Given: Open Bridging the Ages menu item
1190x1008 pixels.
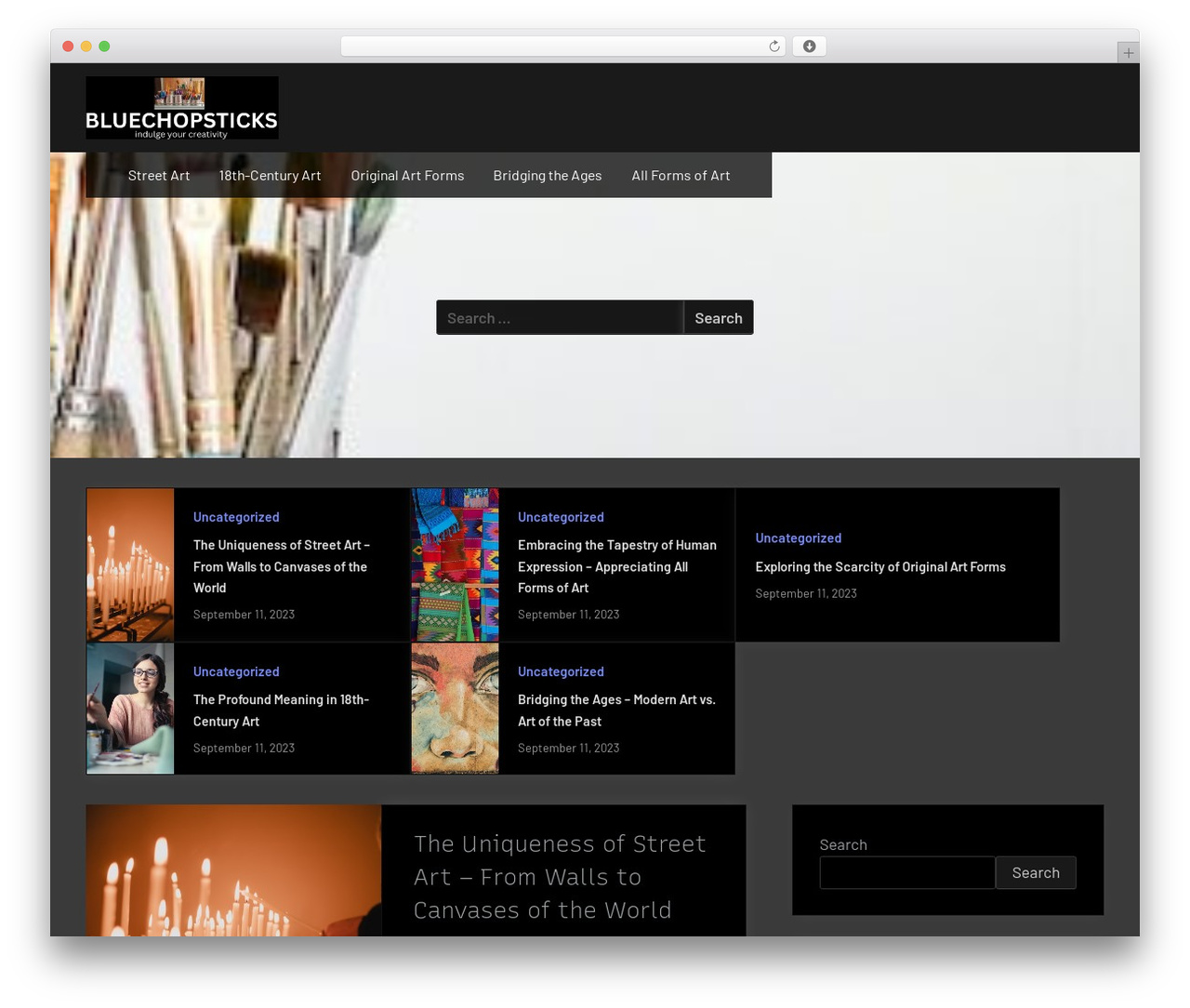Looking at the screenshot, I should pyautogui.click(x=548, y=176).
